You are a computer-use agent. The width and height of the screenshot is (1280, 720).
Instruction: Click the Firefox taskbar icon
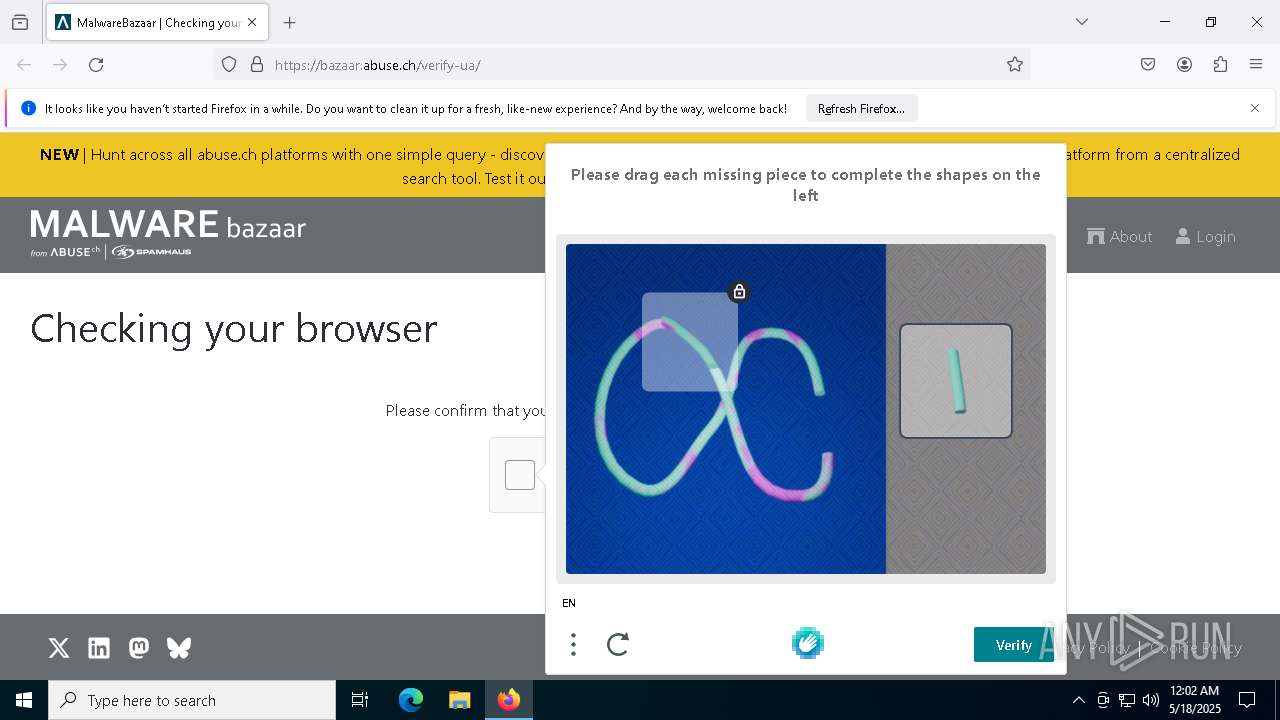coord(509,700)
